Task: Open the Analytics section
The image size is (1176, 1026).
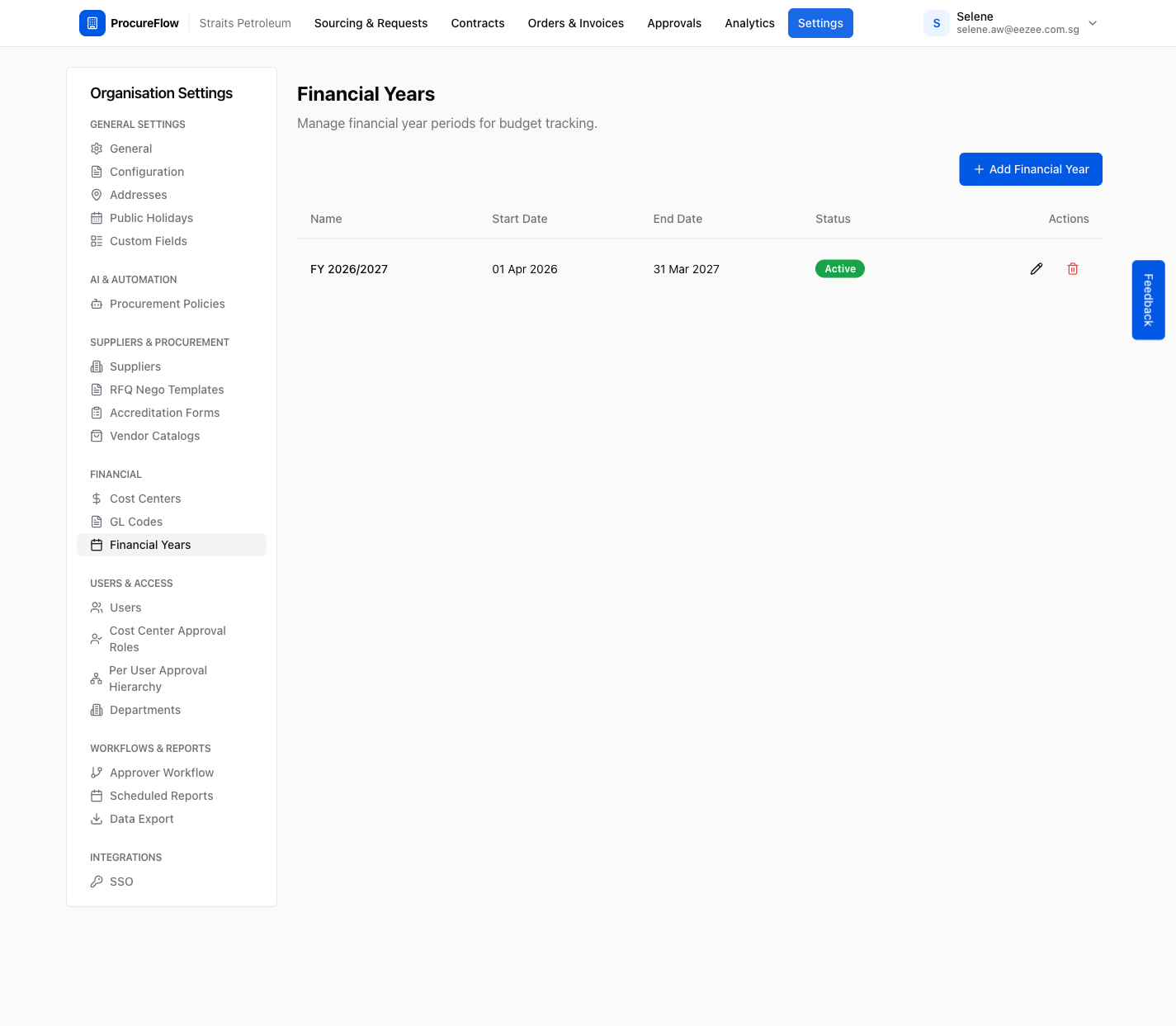Action: 749,23
